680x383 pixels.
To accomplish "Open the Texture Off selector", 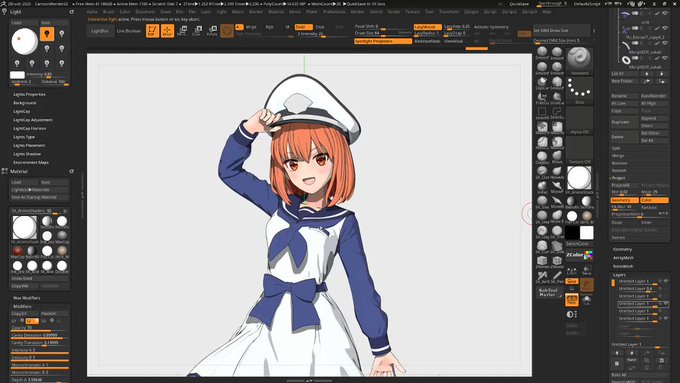I will click(579, 150).
